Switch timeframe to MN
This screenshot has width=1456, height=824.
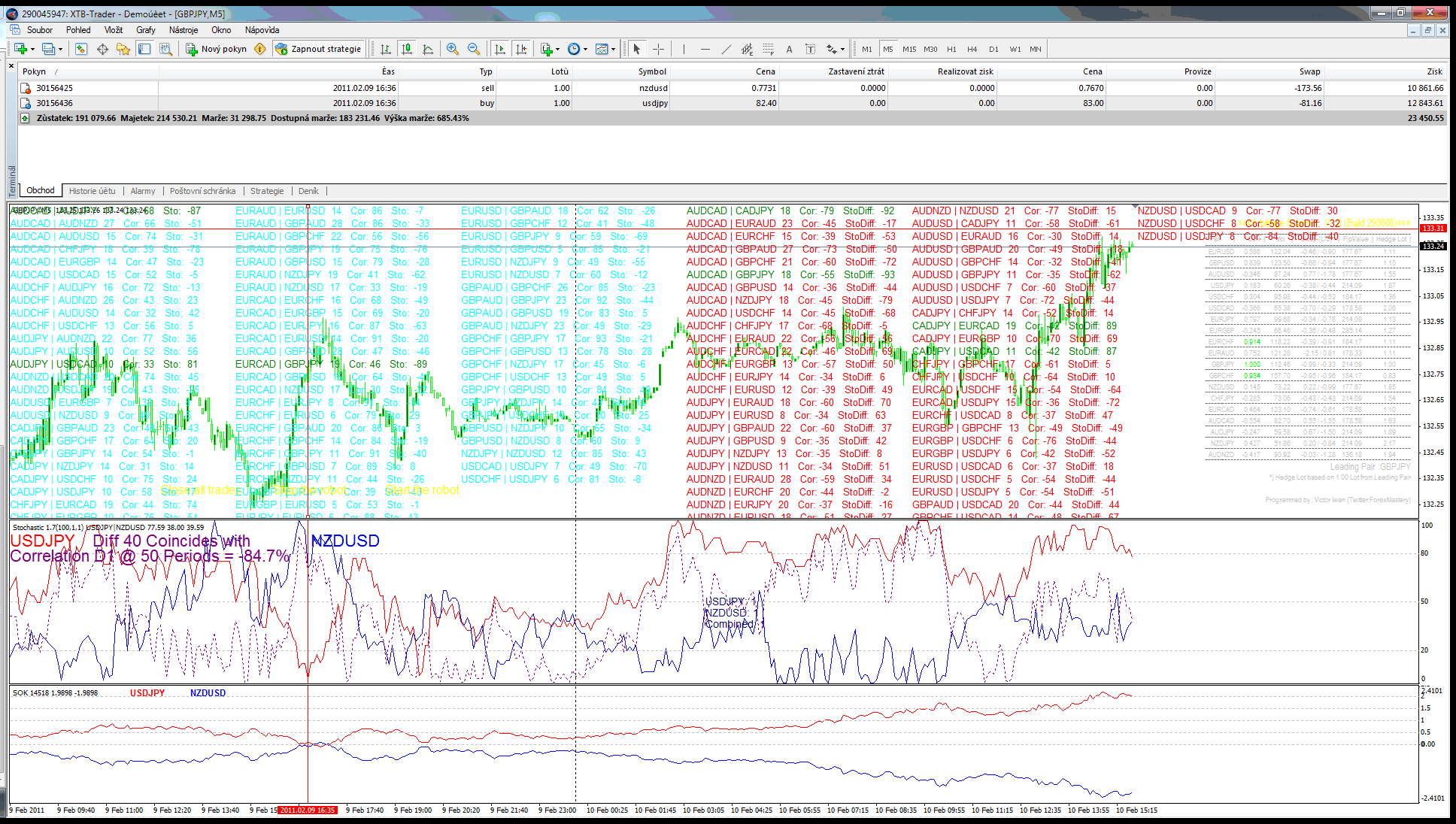(1036, 49)
